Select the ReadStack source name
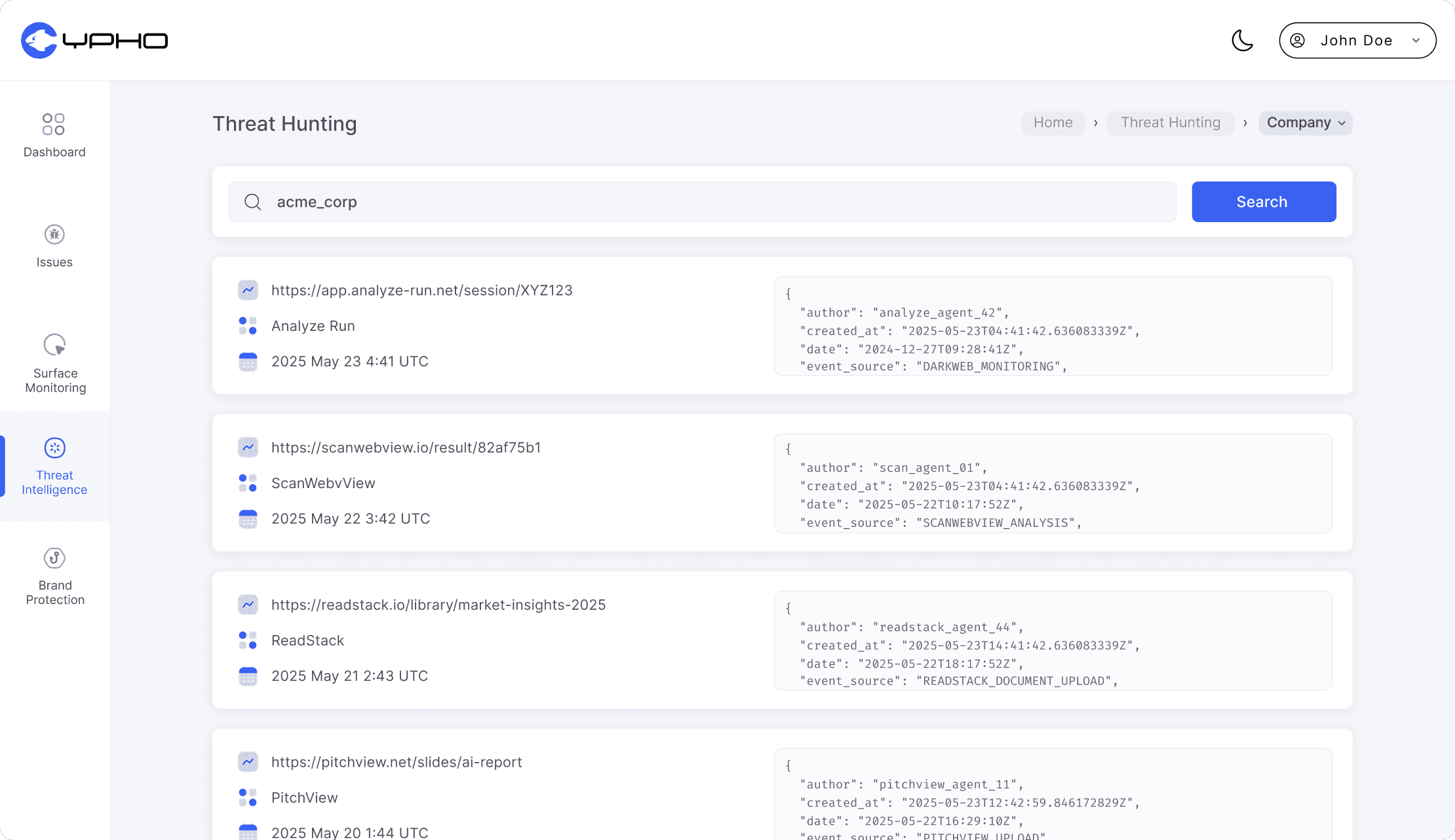 (x=307, y=640)
